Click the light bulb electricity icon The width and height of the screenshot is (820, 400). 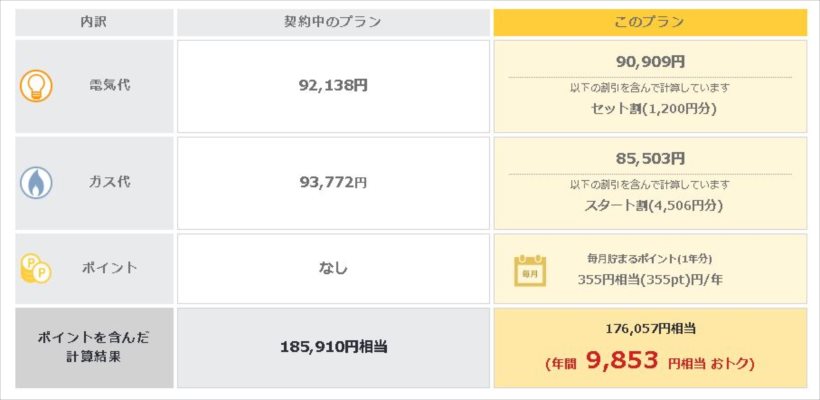36,86
